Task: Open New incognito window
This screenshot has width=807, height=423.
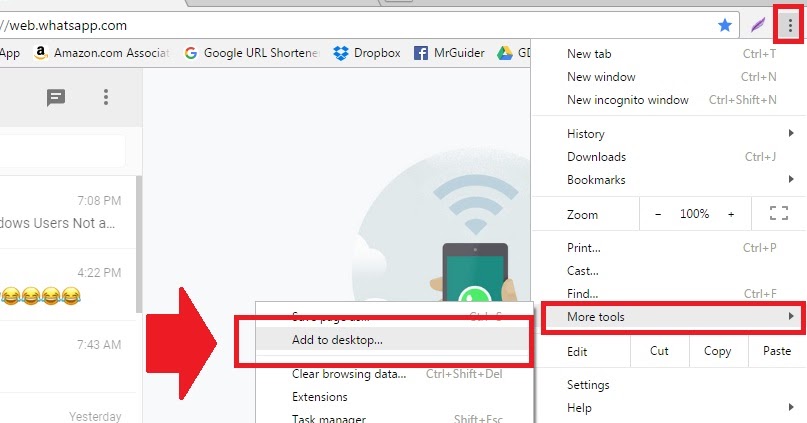Action: 669,100
